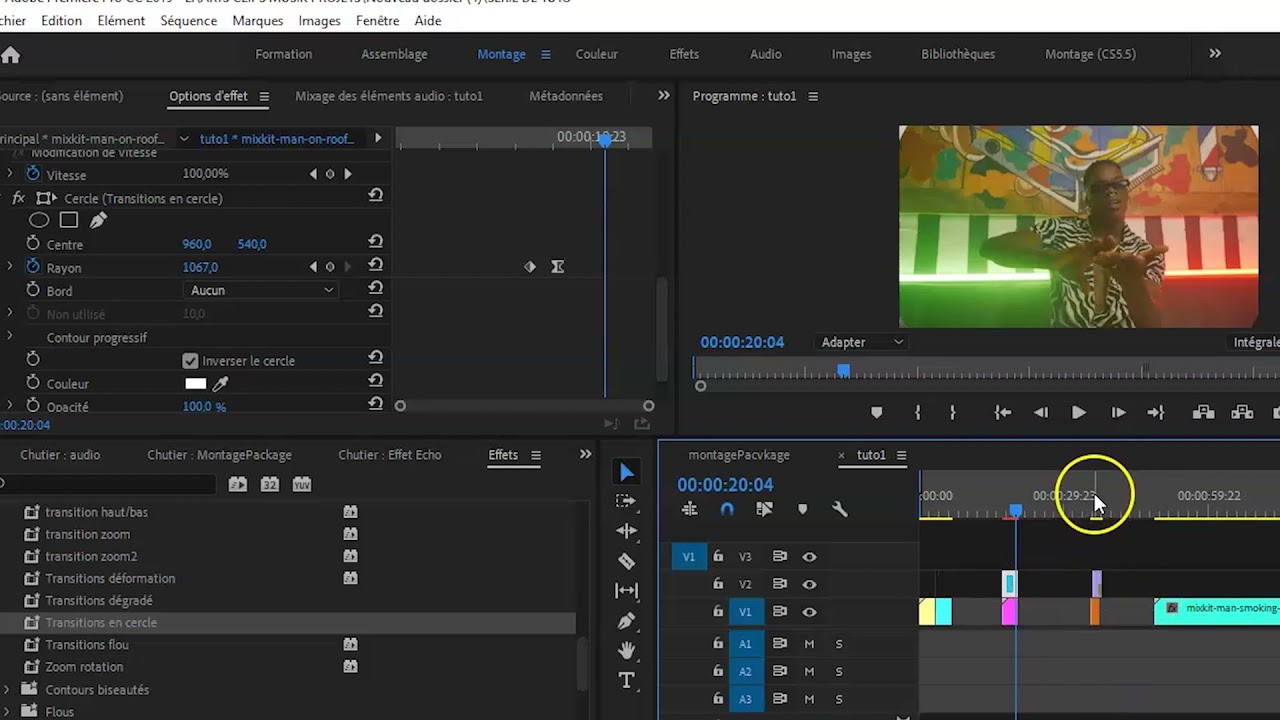Switch to the Effets workspace
Screen dimensions: 1280x720
684,54
